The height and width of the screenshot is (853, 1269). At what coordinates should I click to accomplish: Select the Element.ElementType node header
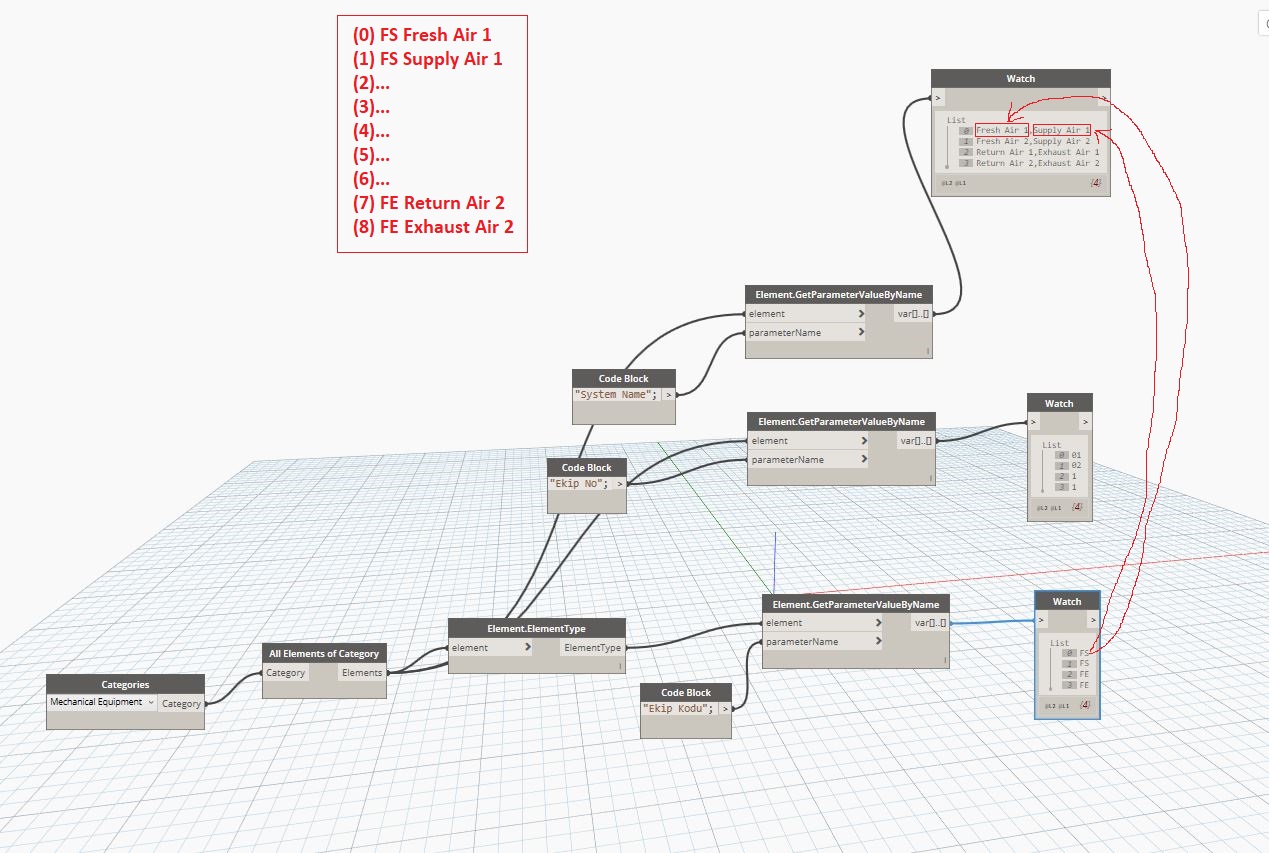[536, 628]
